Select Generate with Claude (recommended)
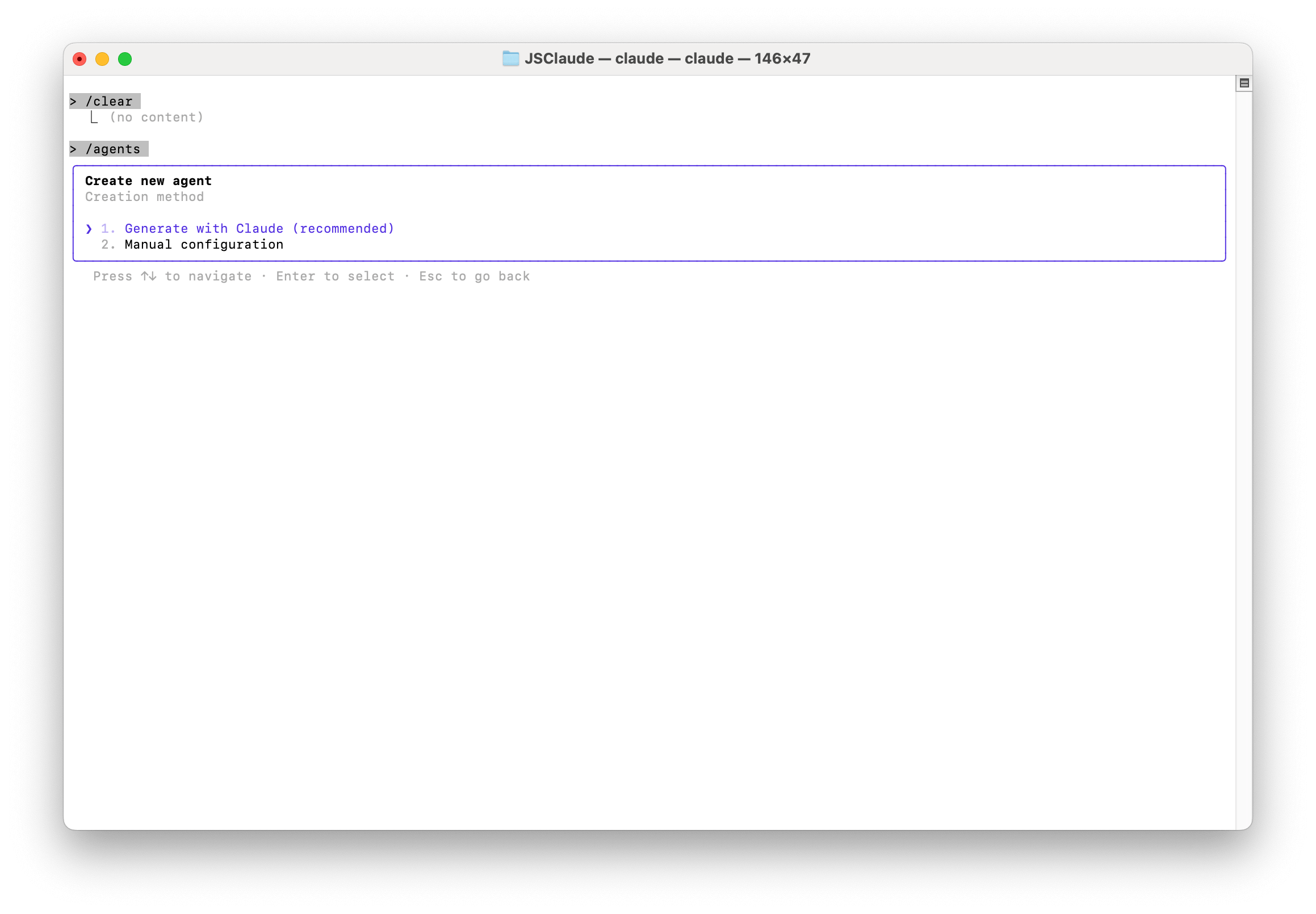Screen dimensions: 1316x914 pos(259,228)
